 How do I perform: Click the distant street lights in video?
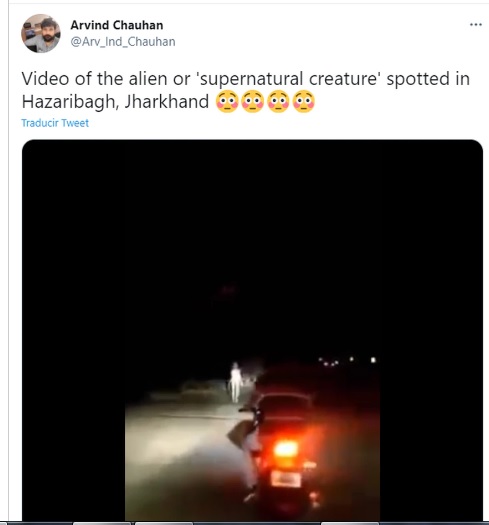click(x=347, y=361)
